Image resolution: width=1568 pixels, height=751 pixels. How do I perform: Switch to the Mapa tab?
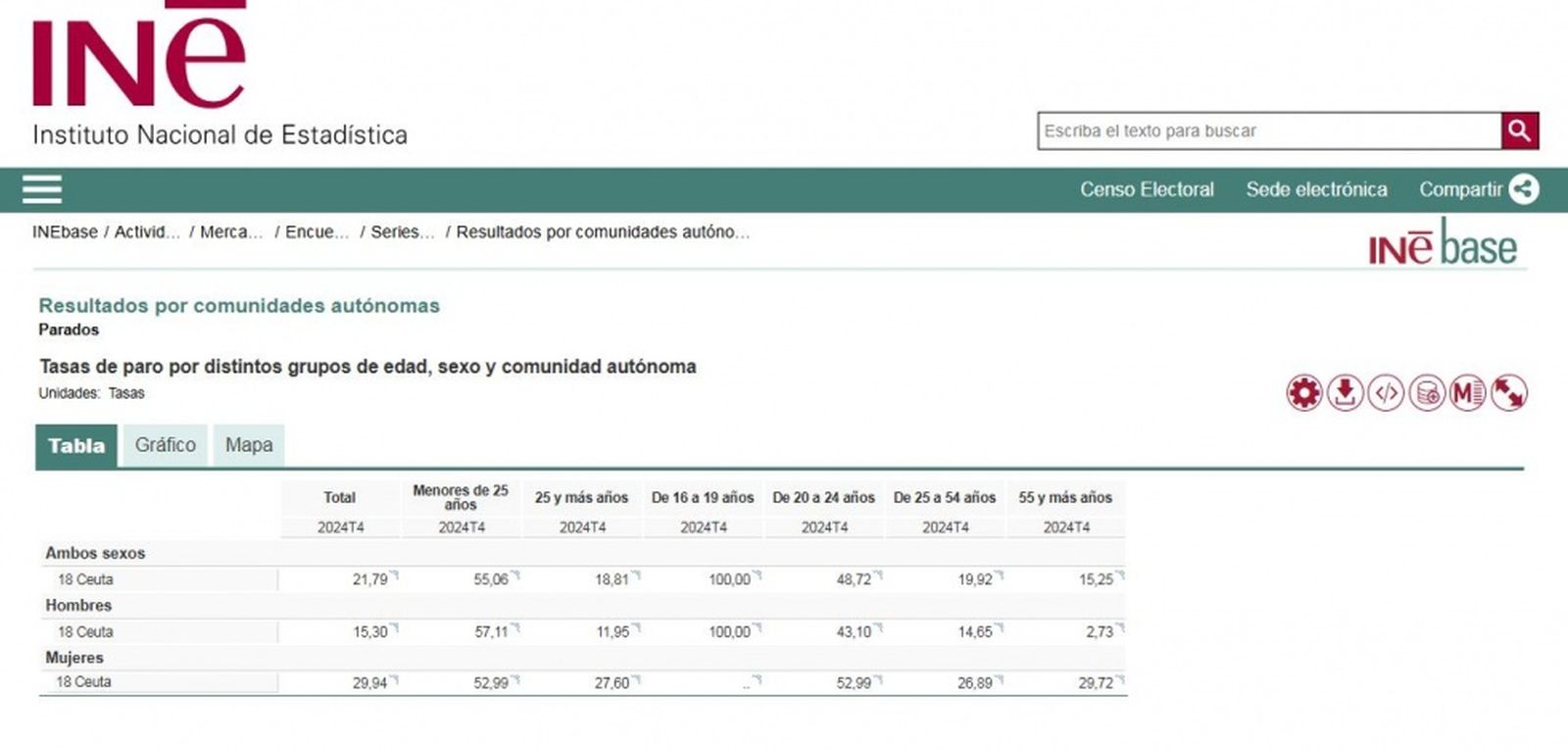tap(249, 445)
